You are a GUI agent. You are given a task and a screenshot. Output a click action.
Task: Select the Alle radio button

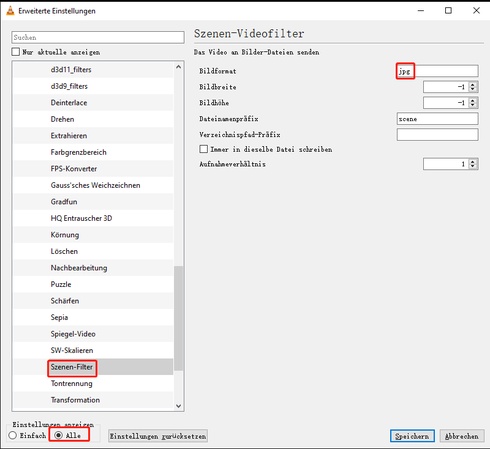point(58,435)
